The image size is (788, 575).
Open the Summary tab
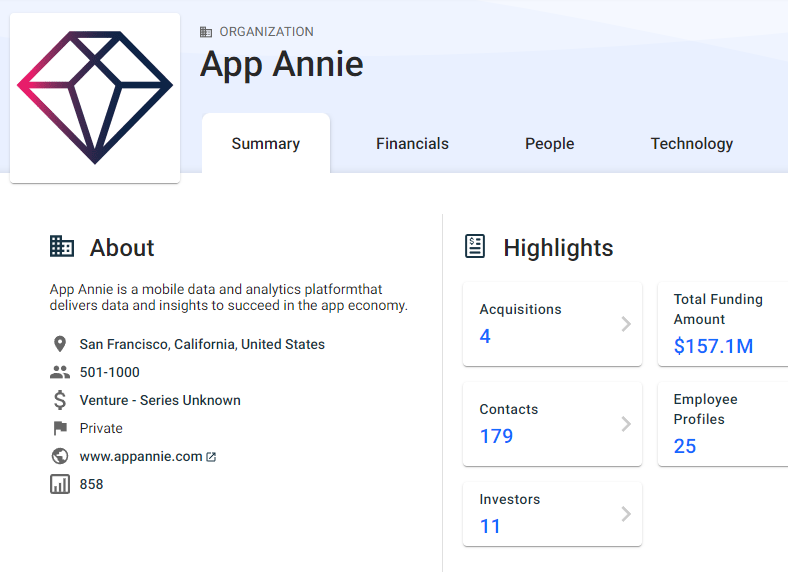pyautogui.click(x=266, y=144)
